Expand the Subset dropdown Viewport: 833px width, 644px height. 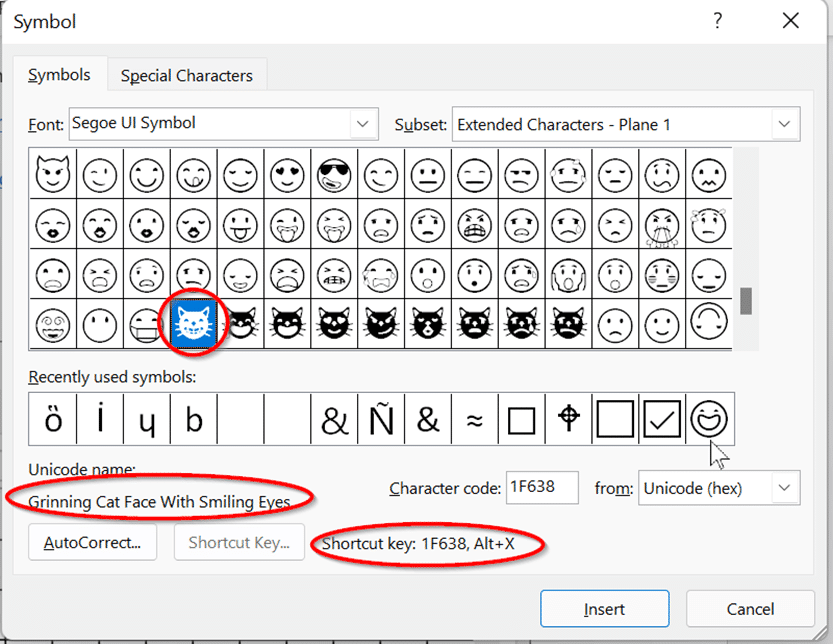(x=784, y=125)
